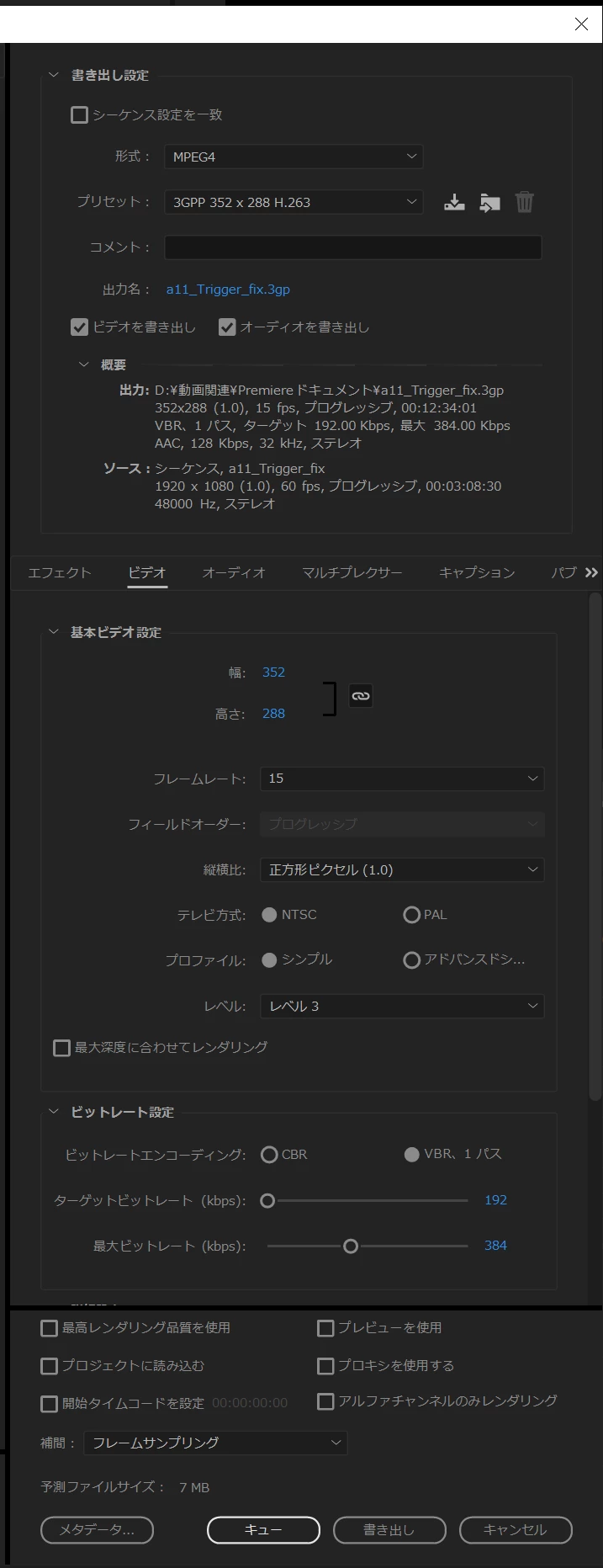
Task: Click the save preset icon
Action: coord(454,202)
